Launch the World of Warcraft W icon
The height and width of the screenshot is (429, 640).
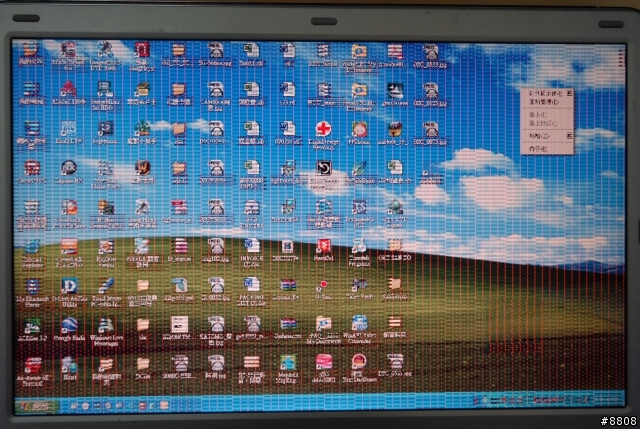(x=142, y=168)
